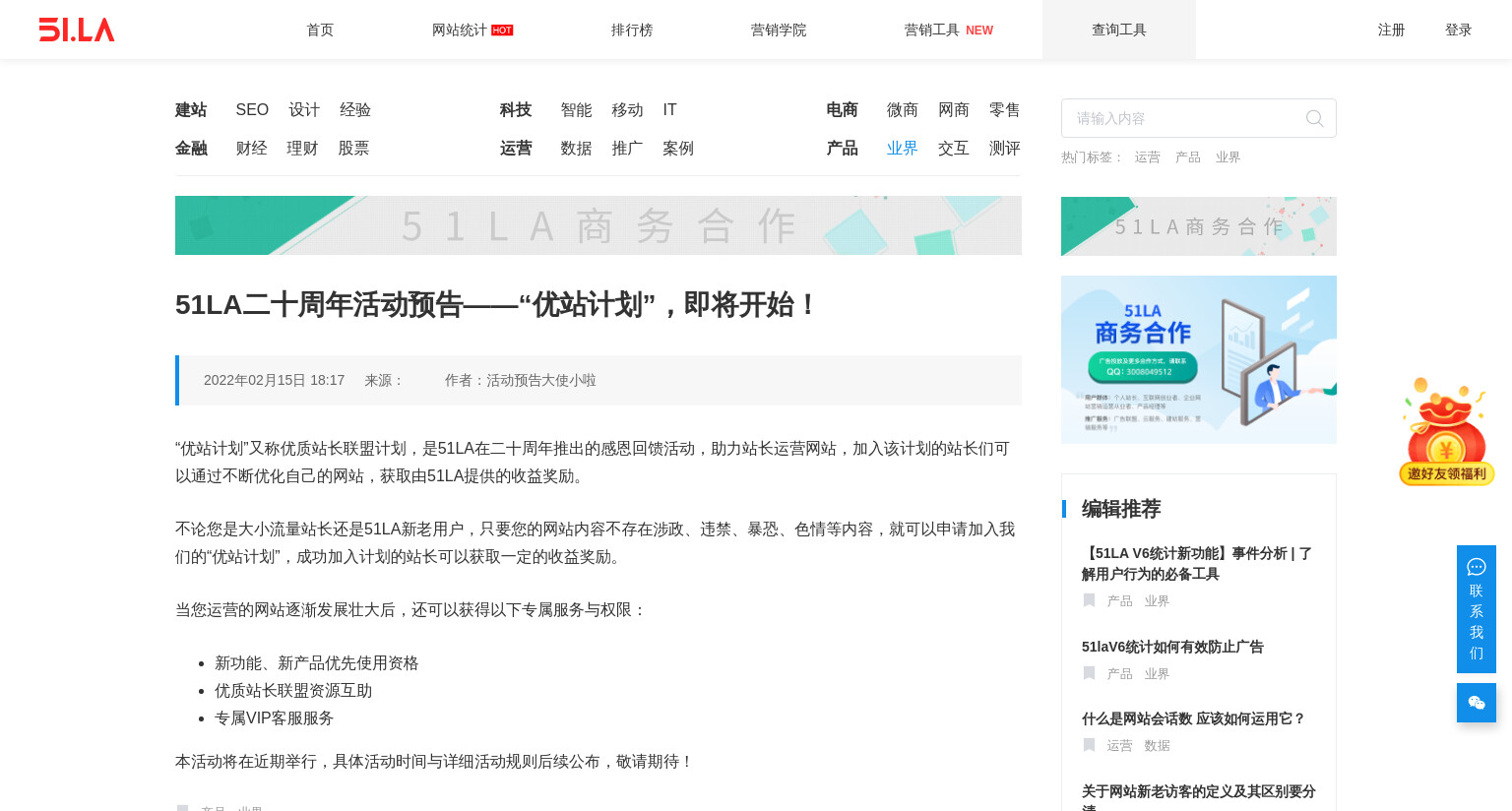The image size is (1512, 811).
Task: Select the 智能 subcategory
Action: (576, 110)
